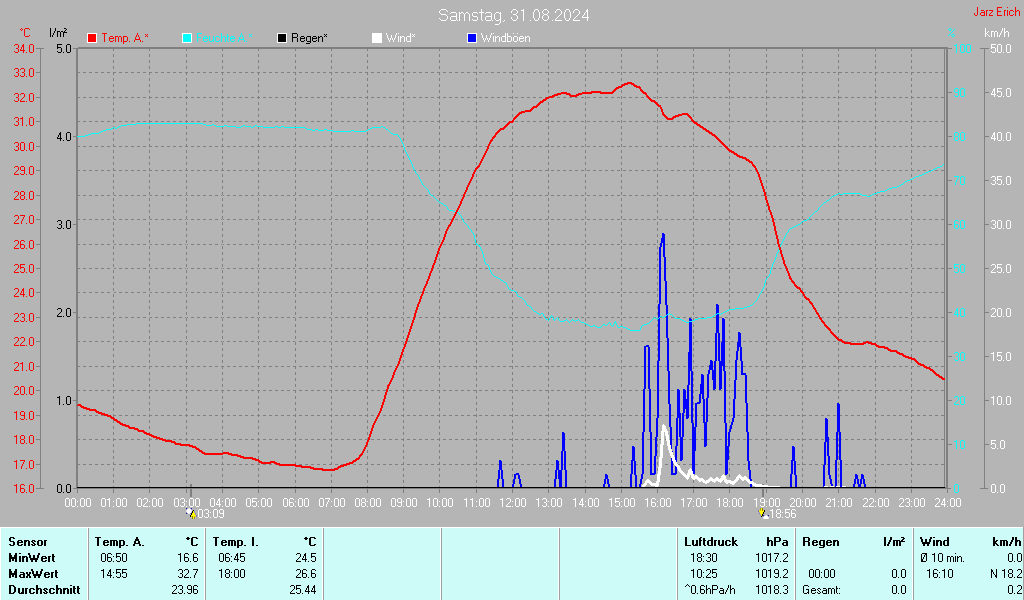Click the 18:56 sunset time label

[x=783, y=514]
